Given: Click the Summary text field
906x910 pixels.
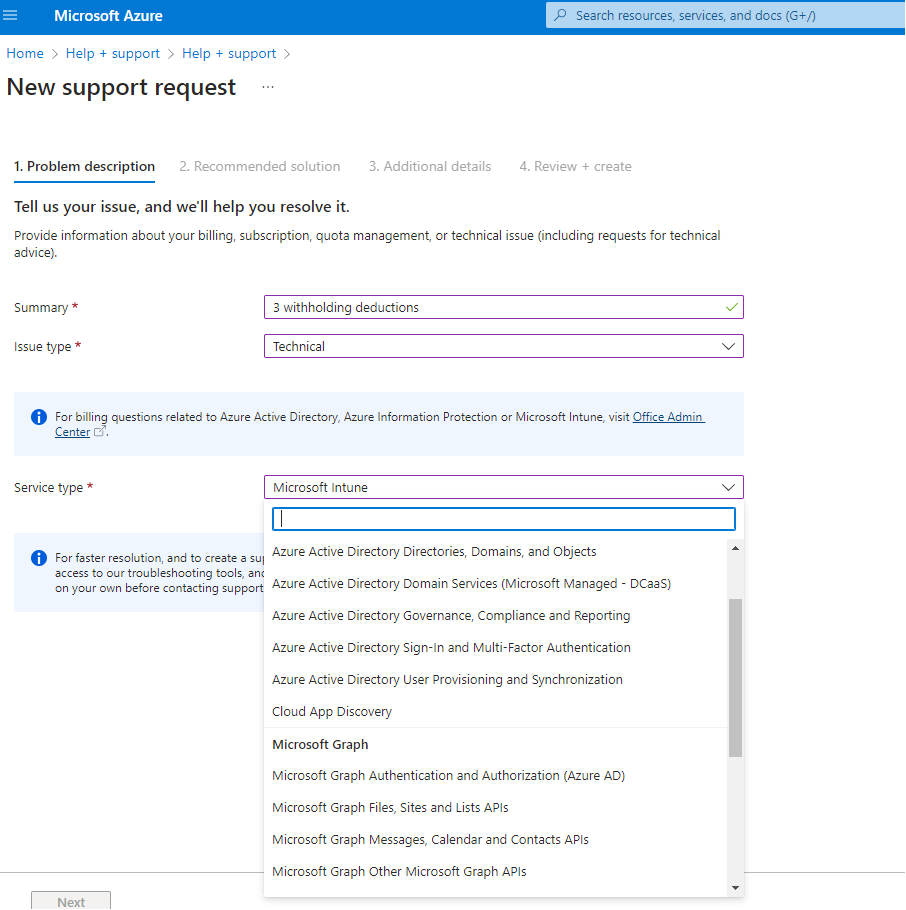Looking at the screenshot, I should [504, 307].
